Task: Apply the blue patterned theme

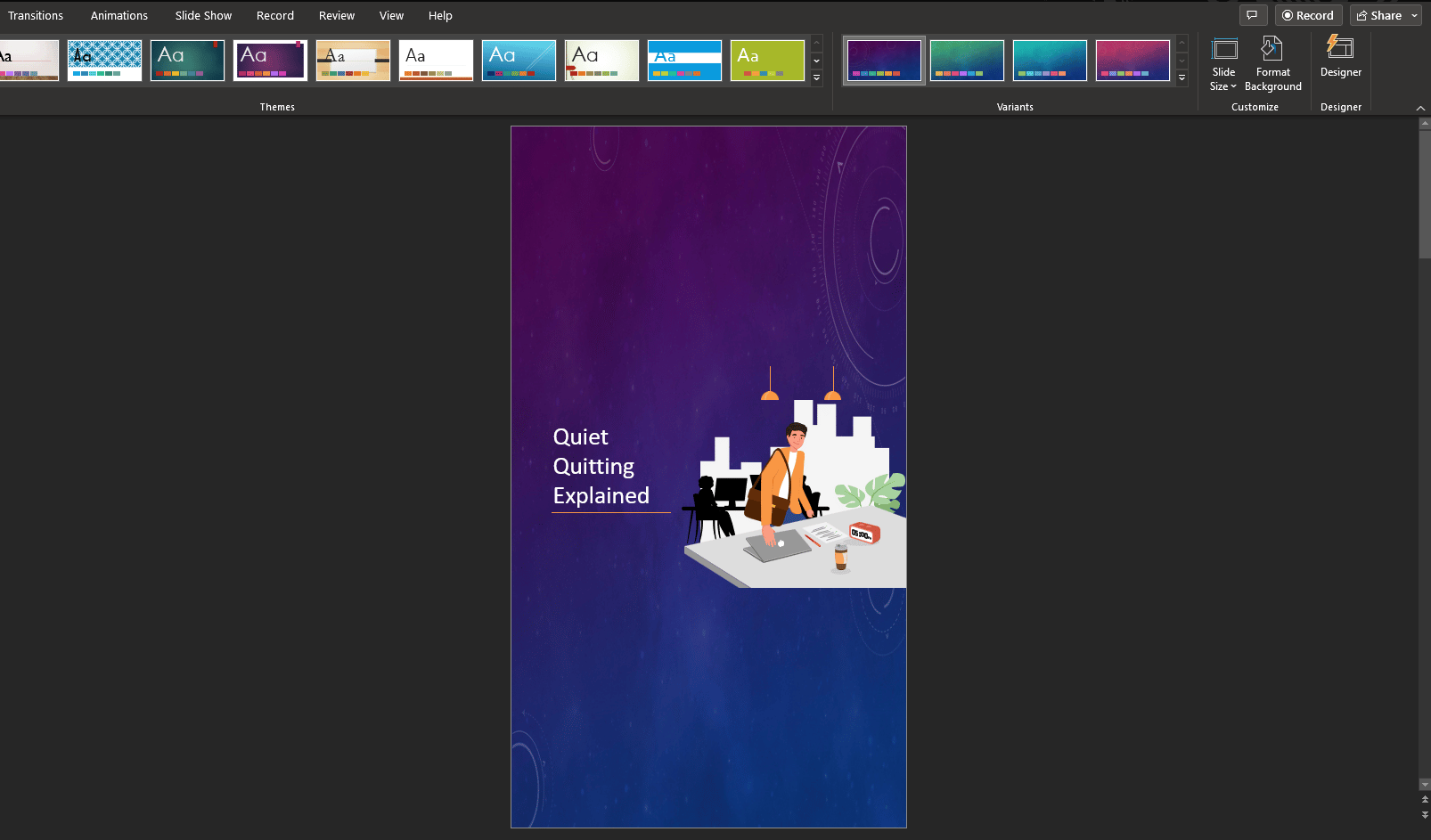Action: tap(105, 60)
